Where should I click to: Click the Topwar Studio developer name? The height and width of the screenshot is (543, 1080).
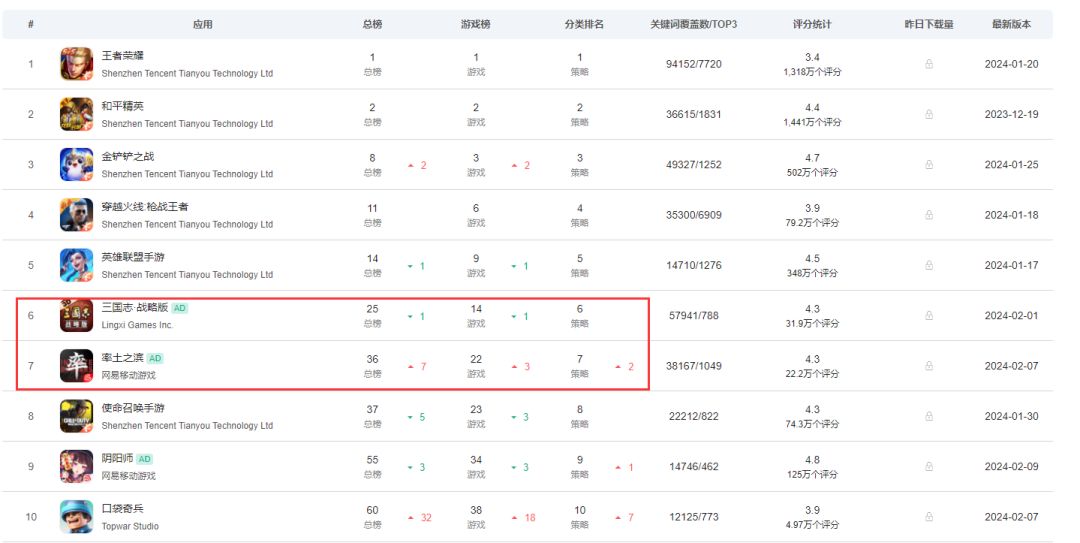click(x=130, y=526)
